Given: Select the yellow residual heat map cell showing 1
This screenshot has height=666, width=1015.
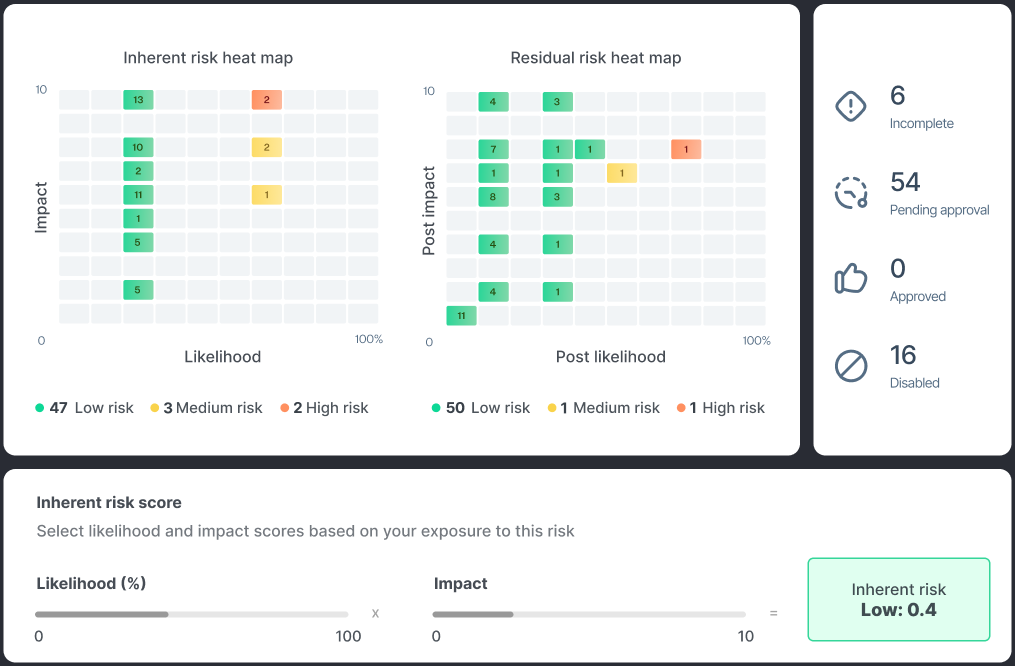Looking at the screenshot, I should tap(622, 173).
